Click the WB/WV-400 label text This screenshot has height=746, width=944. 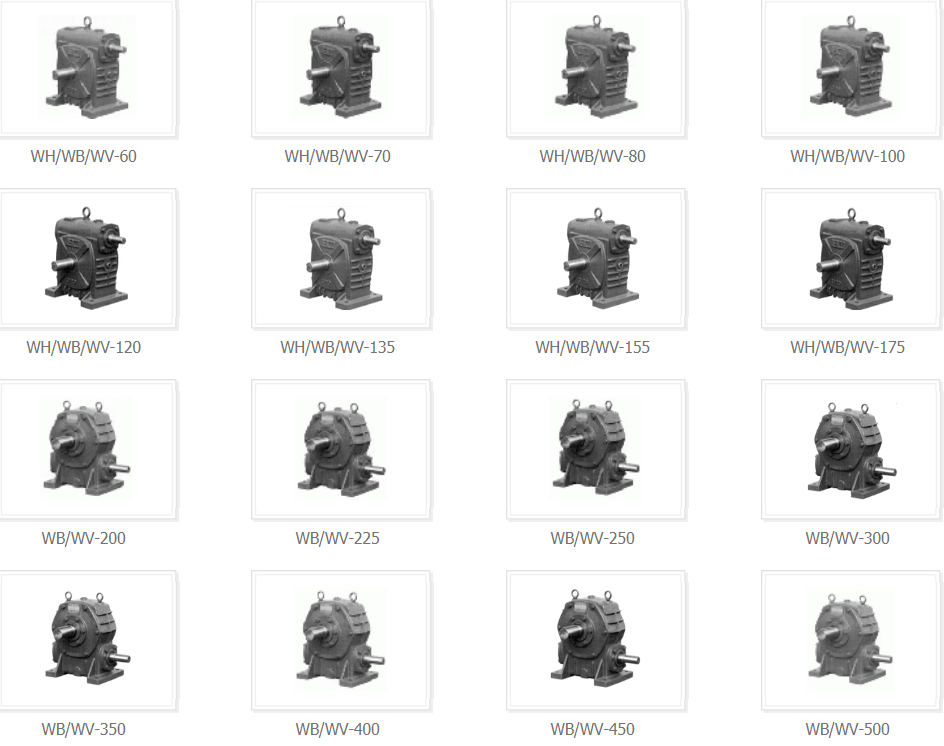pyautogui.click(x=338, y=729)
